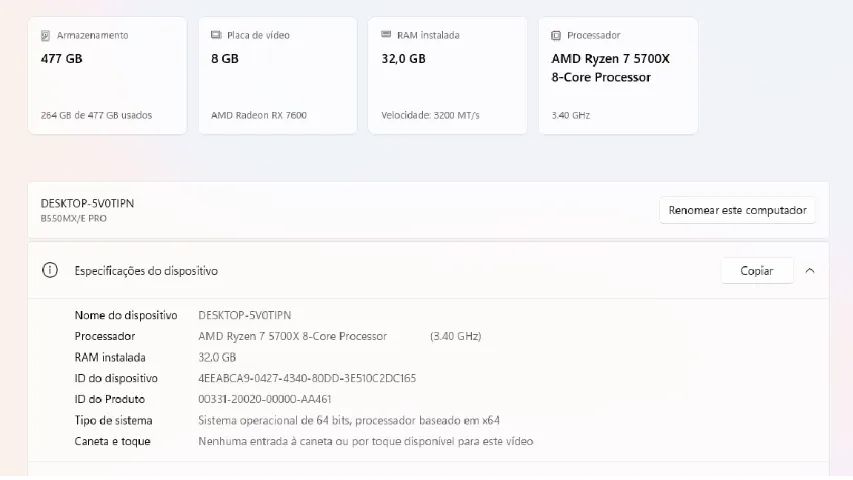This screenshot has width=853, height=480.
Task: Click the ID do dispositivo value
Action: (x=307, y=378)
